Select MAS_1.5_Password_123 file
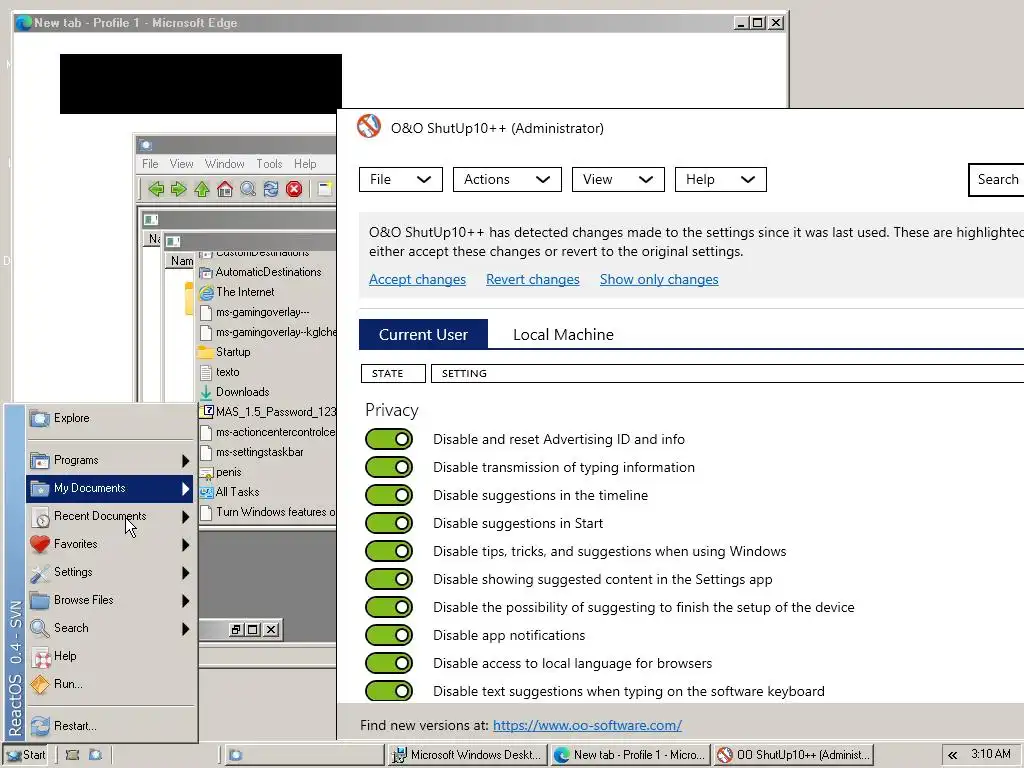The image size is (1024, 768). point(268,412)
